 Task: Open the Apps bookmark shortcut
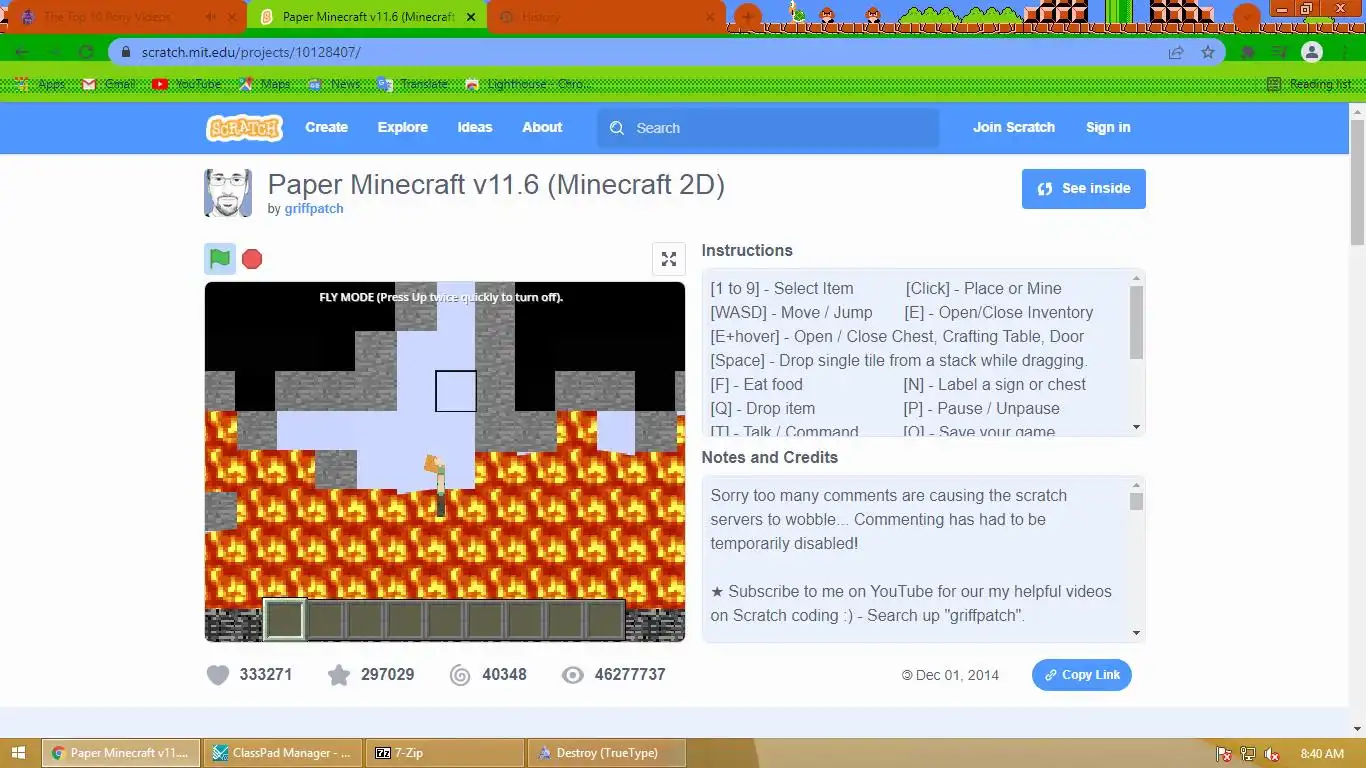tap(41, 84)
